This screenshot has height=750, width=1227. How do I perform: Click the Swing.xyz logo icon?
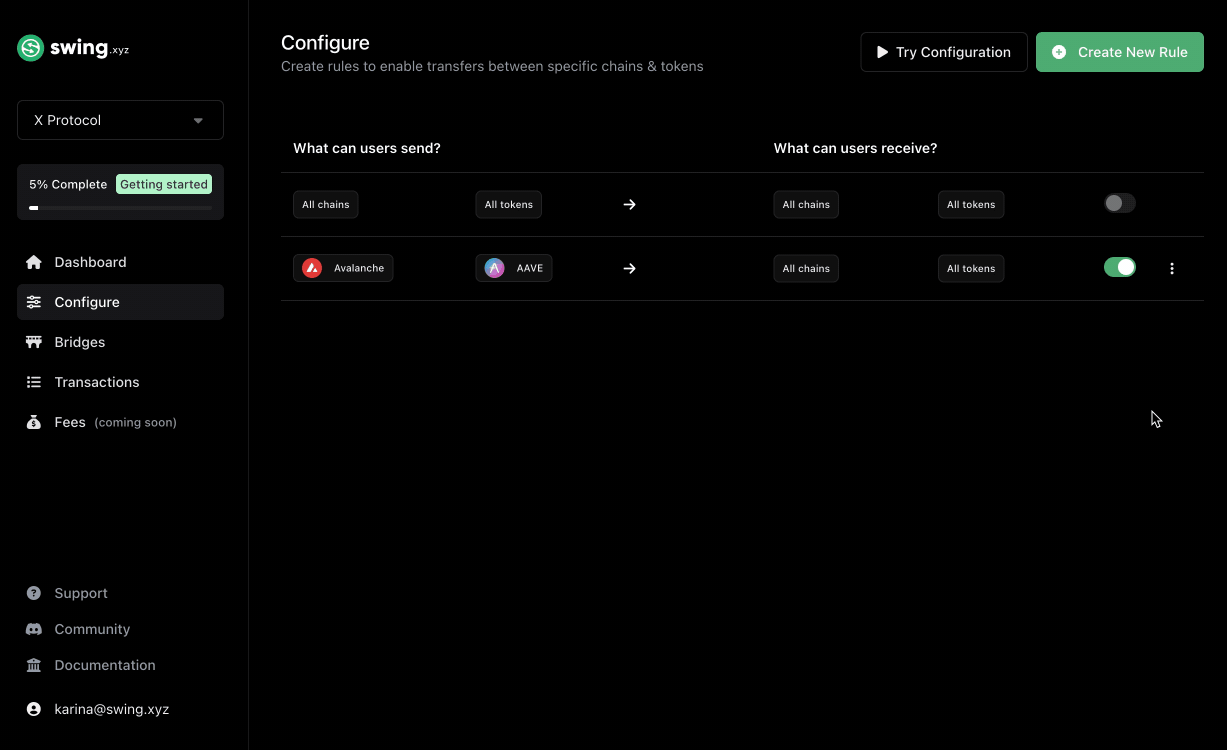[x=31, y=48]
